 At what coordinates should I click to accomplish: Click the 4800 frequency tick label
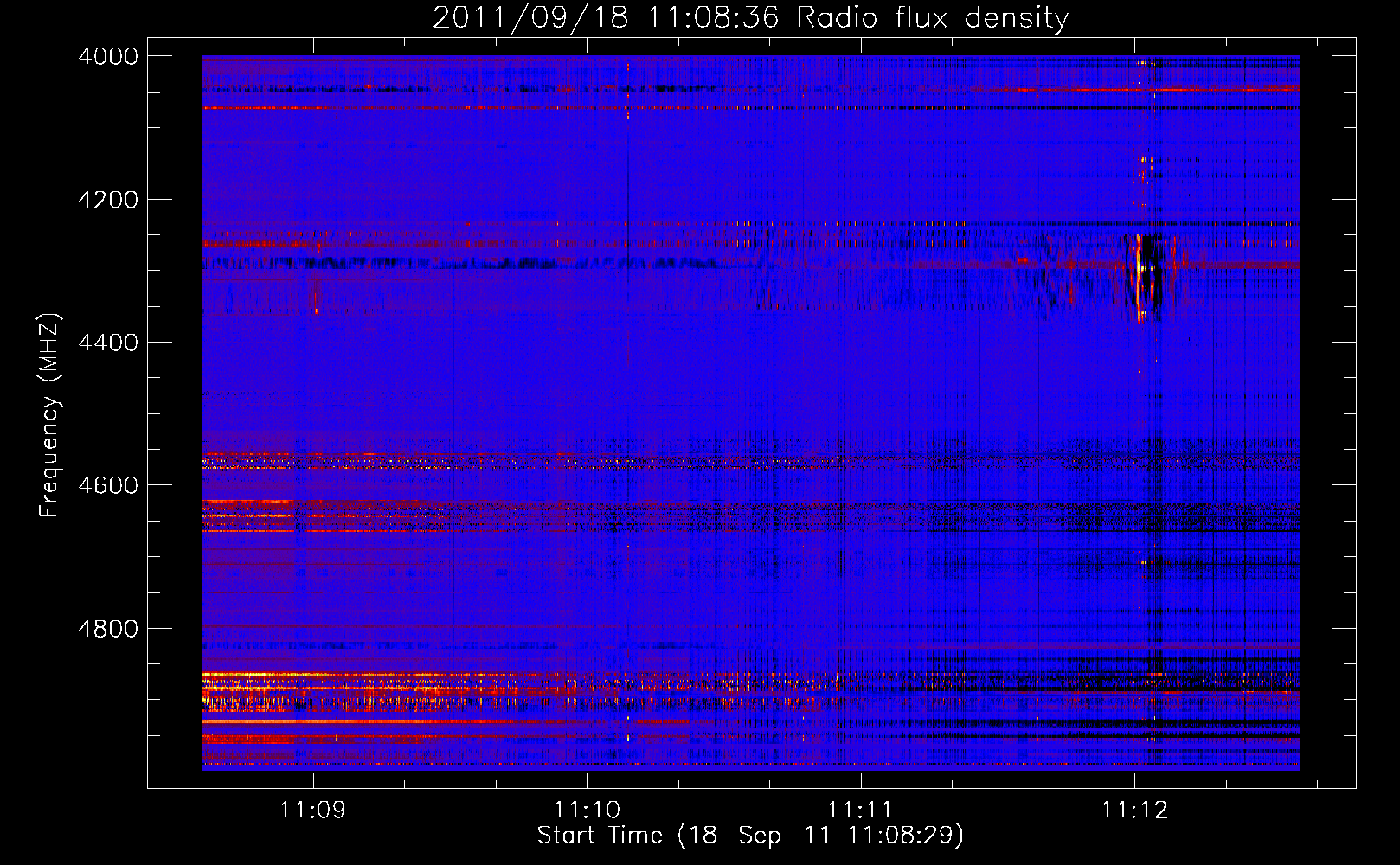(108, 628)
